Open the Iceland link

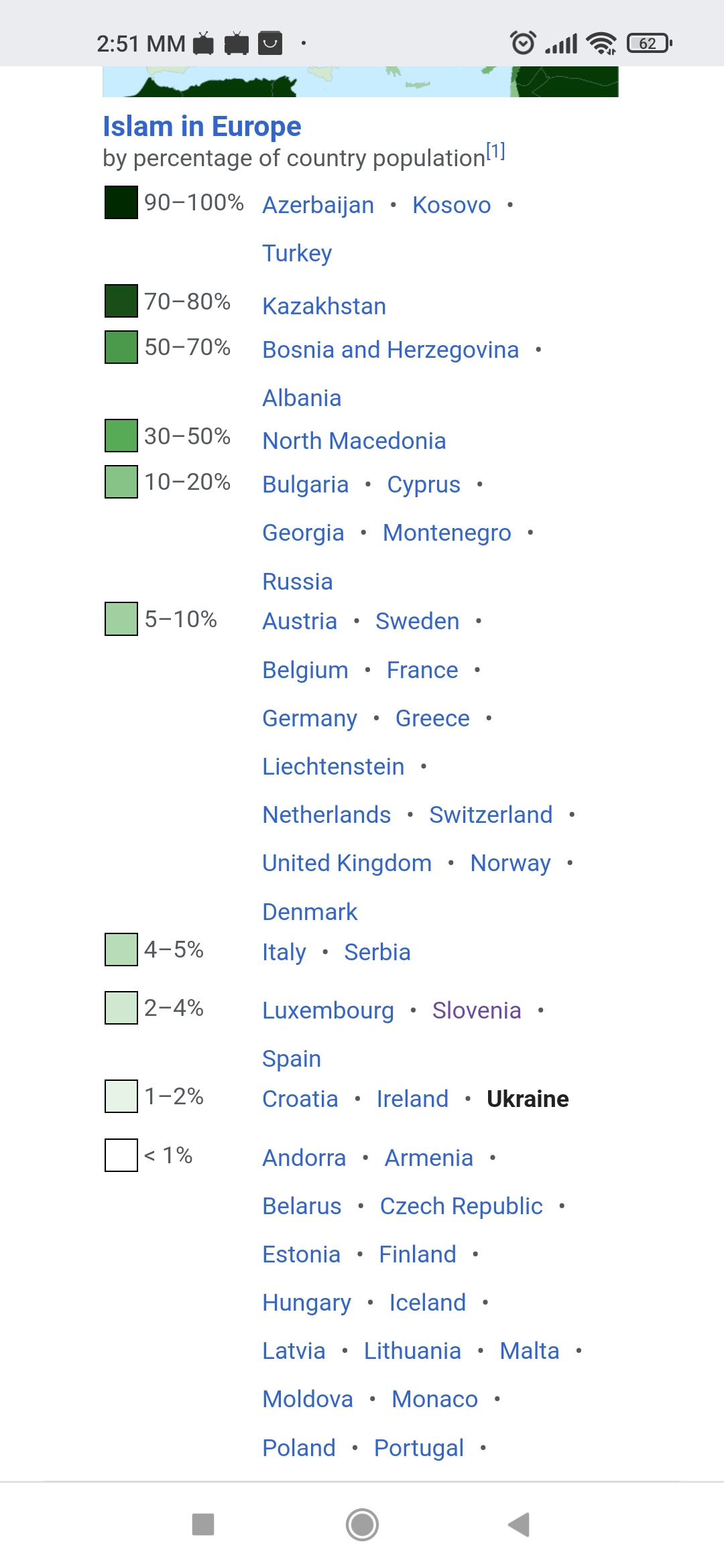[427, 1303]
